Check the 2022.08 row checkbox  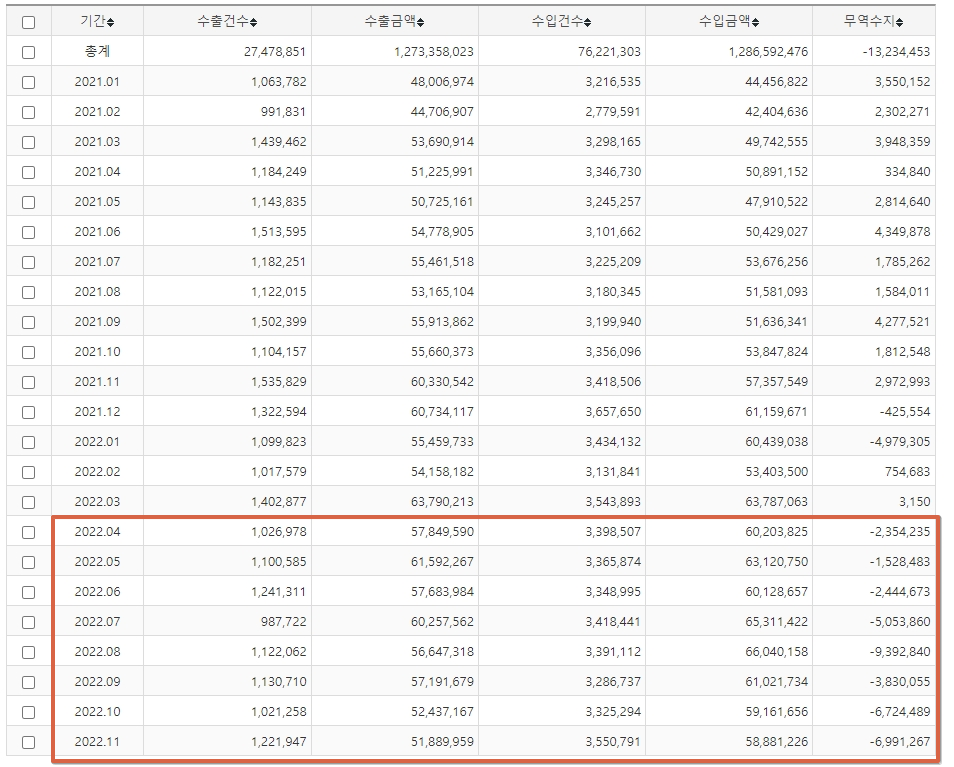(29, 653)
